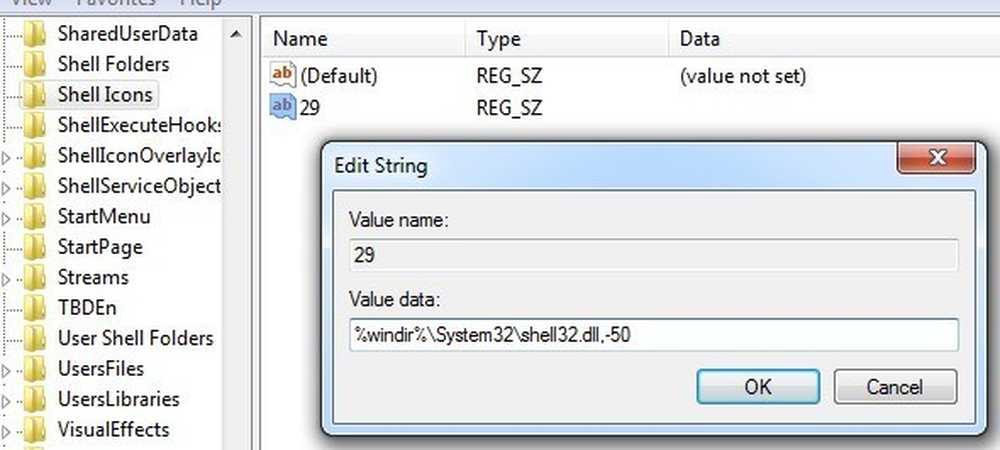The width and height of the screenshot is (1000, 450).
Task: Select the 29 registry value icon
Action: coord(283,107)
